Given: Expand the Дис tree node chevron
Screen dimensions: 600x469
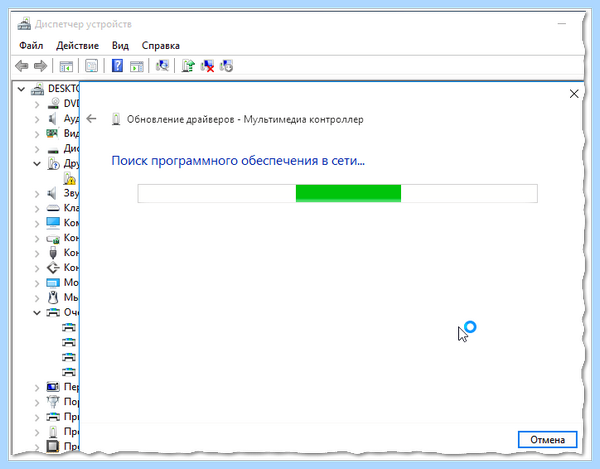Looking at the screenshot, I should pyautogui.click(x=37, y=149).
